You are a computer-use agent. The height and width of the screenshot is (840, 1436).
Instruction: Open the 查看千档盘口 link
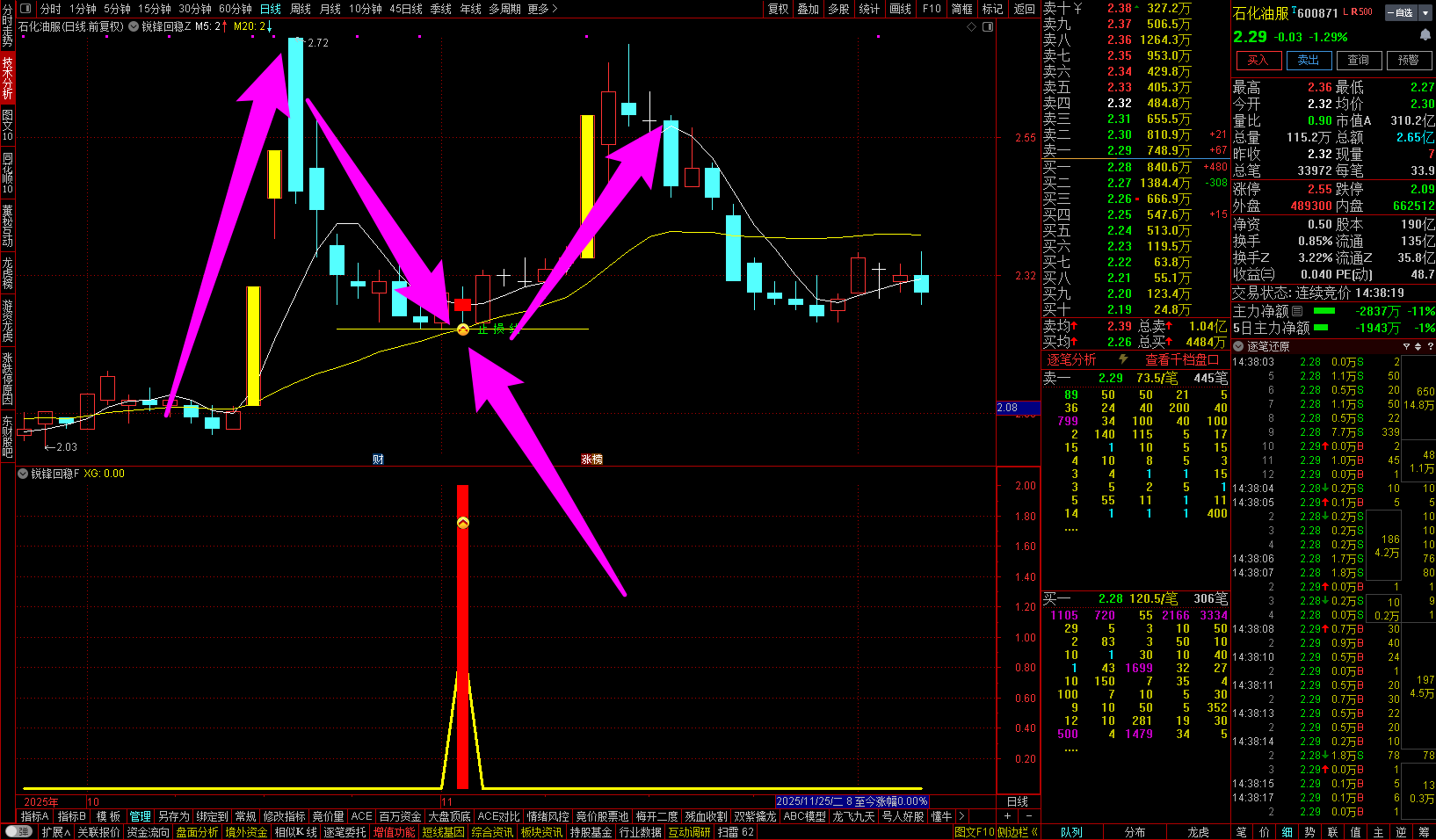coord(1182,359)
